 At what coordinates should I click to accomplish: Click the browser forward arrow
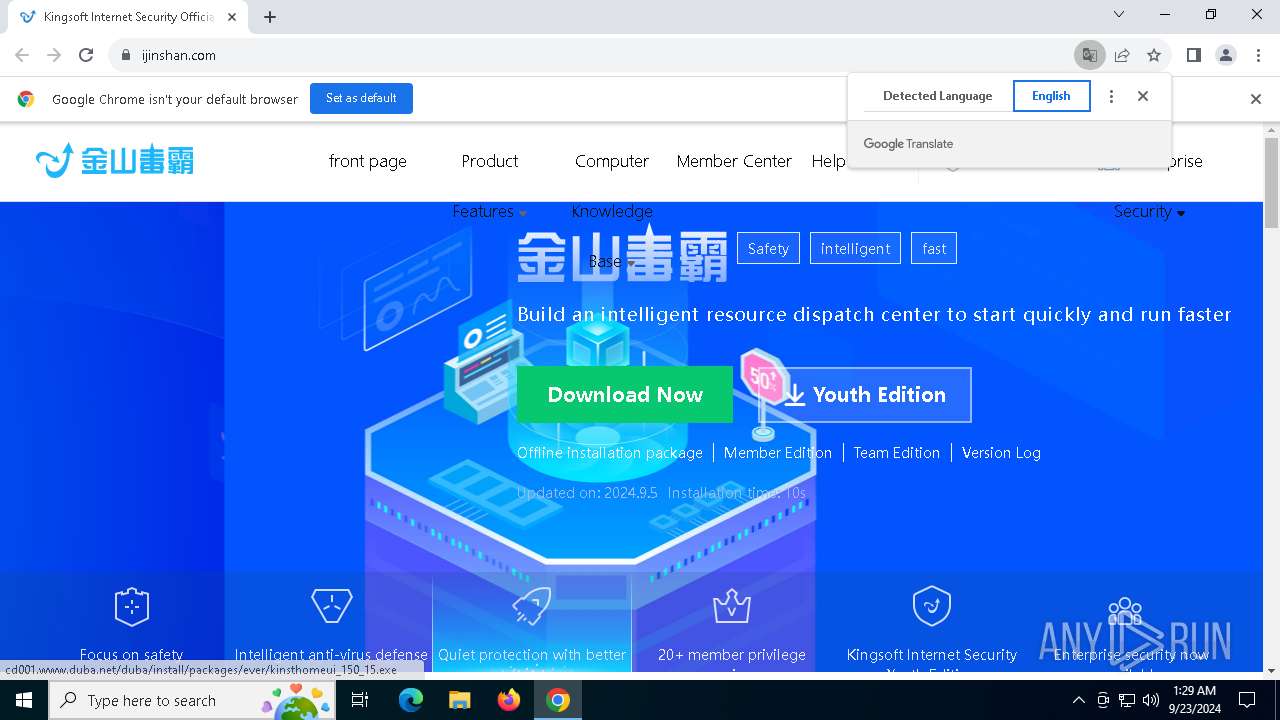[x=54, y=55]
